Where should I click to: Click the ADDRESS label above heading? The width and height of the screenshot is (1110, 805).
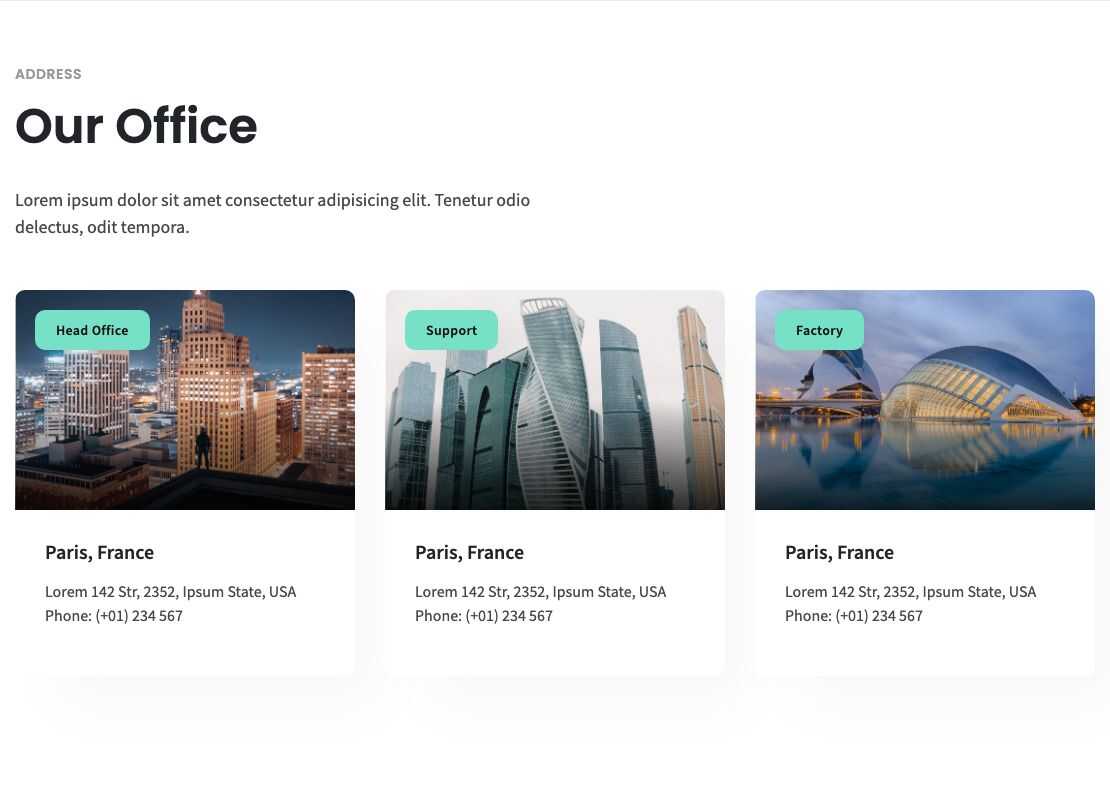[x=48, y=74]
